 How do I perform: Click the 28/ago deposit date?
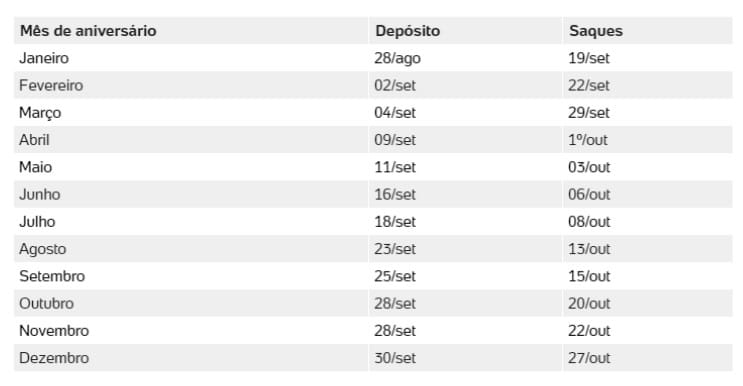pyautogui.click(x=397, y=58)
